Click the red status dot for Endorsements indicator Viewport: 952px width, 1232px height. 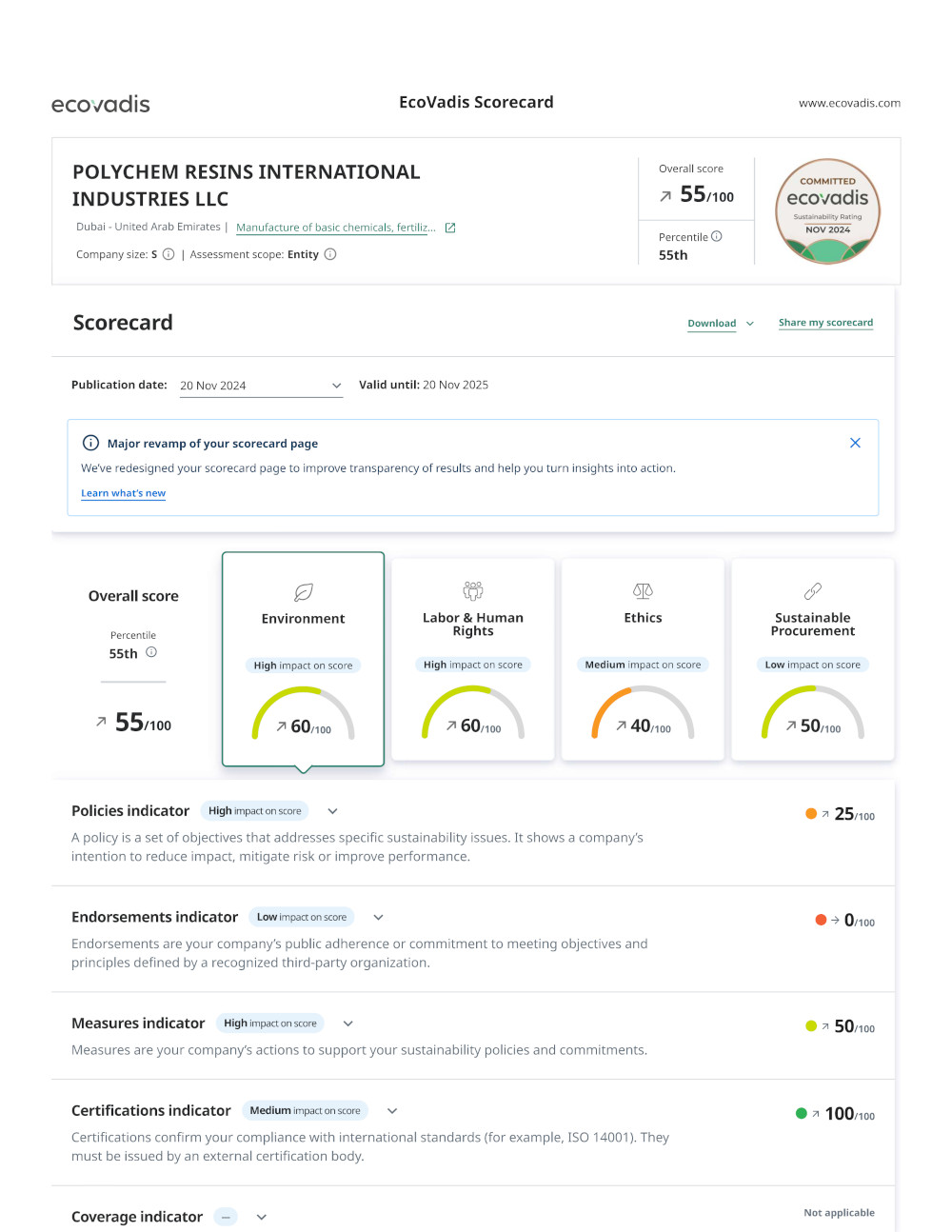click(821, 920)
